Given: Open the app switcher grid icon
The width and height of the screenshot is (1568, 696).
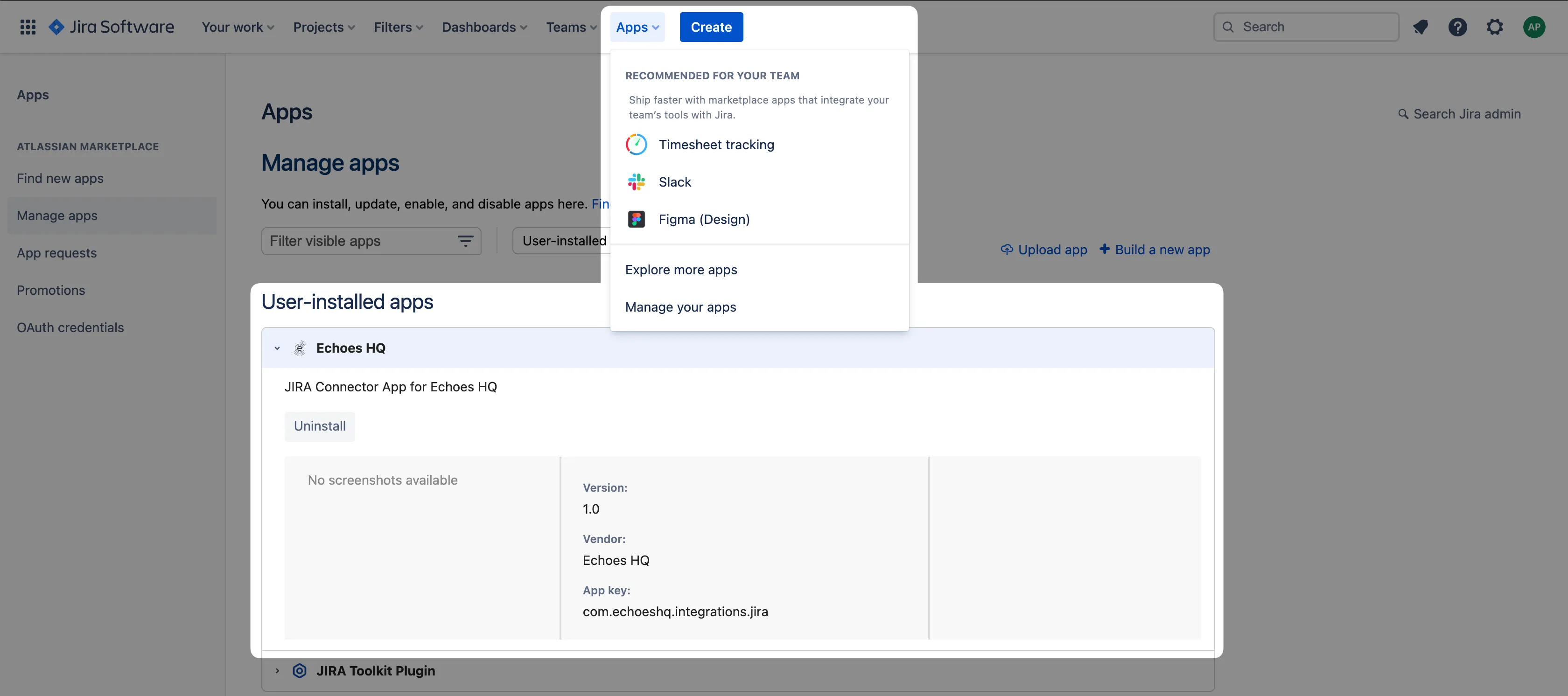Looking at the screenshot, I should pos(28,27).
